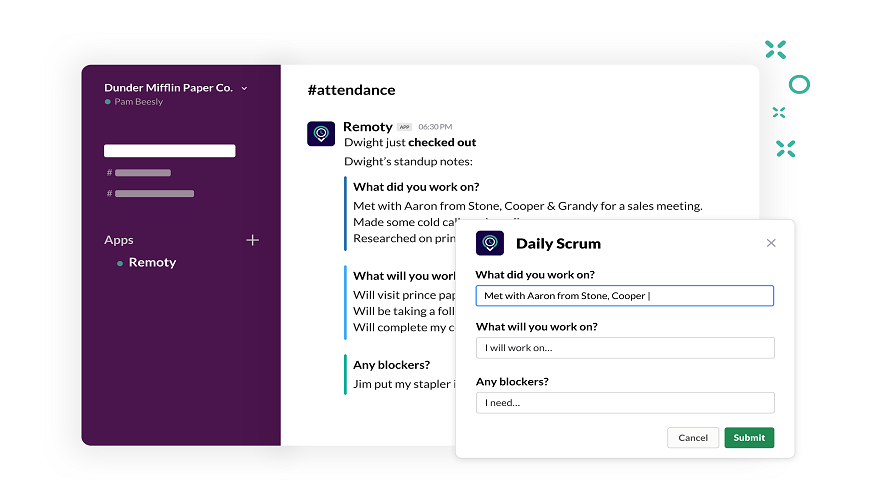
Task: Click the Remoty avatar in the message
Action: [x=321, y=133]
